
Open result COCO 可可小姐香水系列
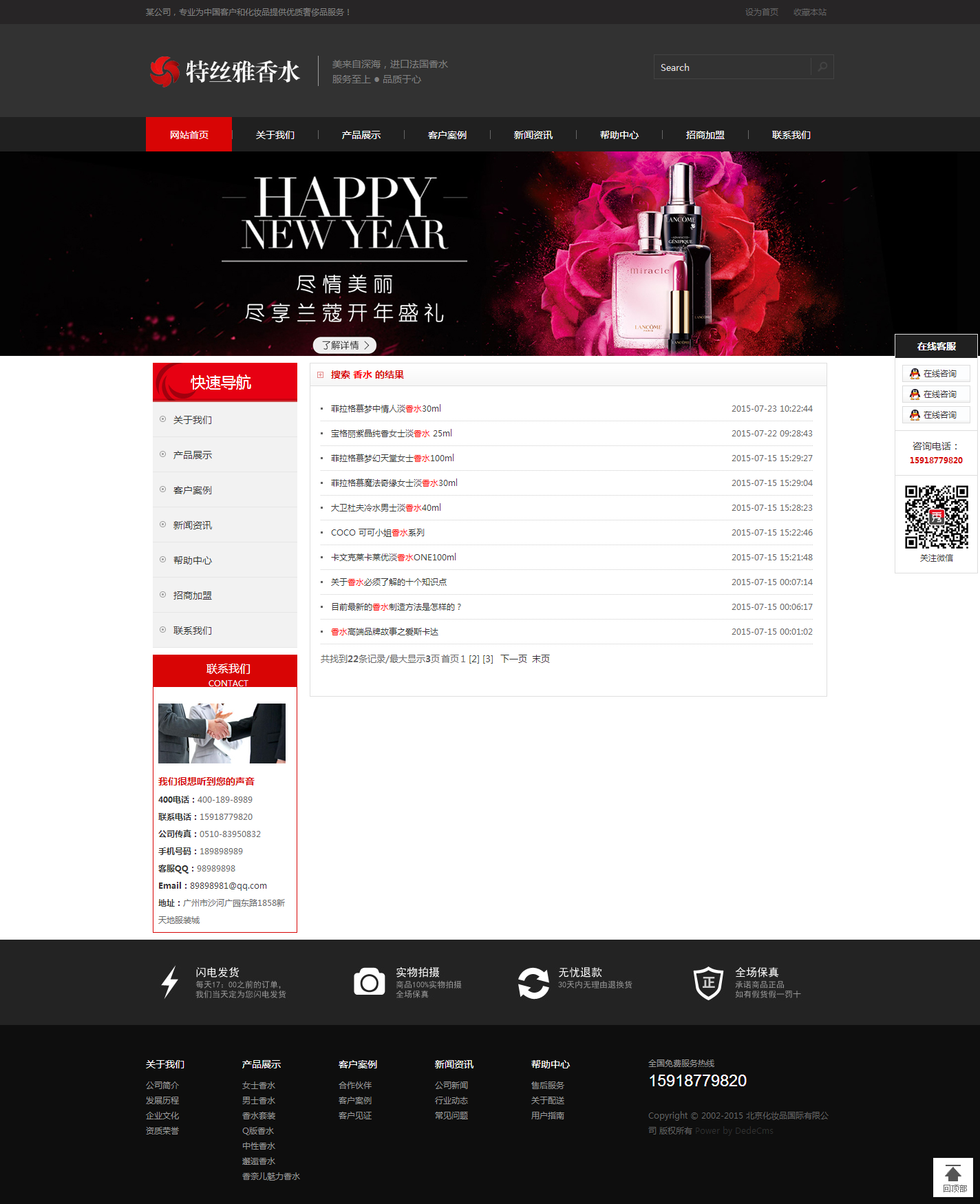(378, 533)
